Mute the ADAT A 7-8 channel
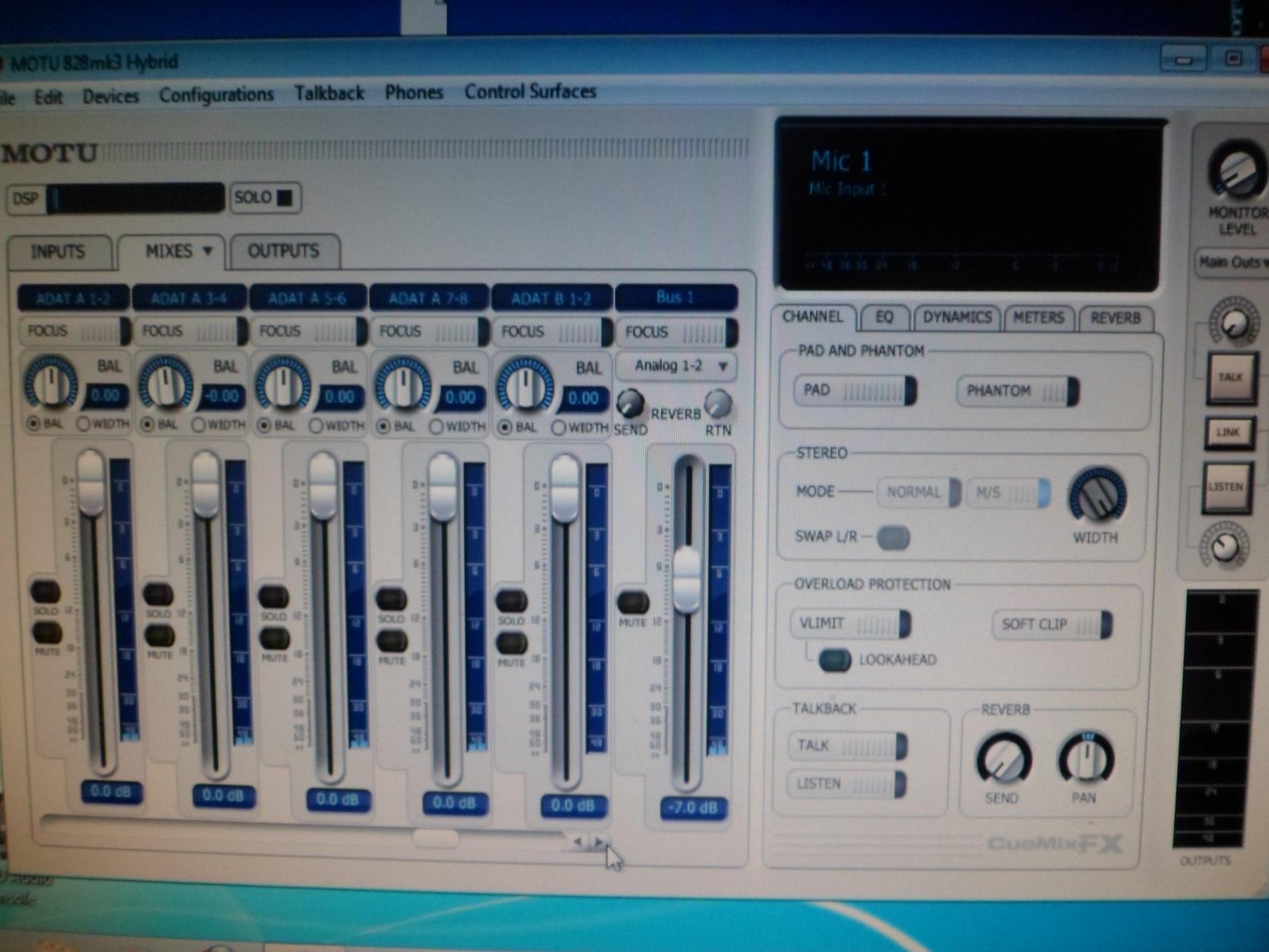This screenshot has height=952, width=1269. [x=392, y=640]
